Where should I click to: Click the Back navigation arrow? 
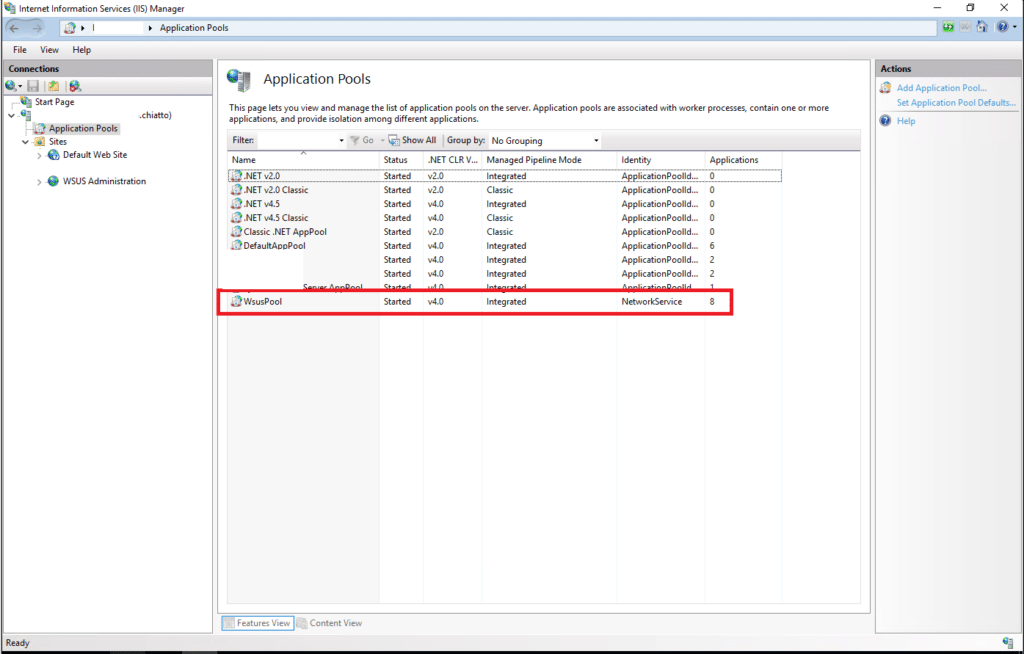(14, 28)
